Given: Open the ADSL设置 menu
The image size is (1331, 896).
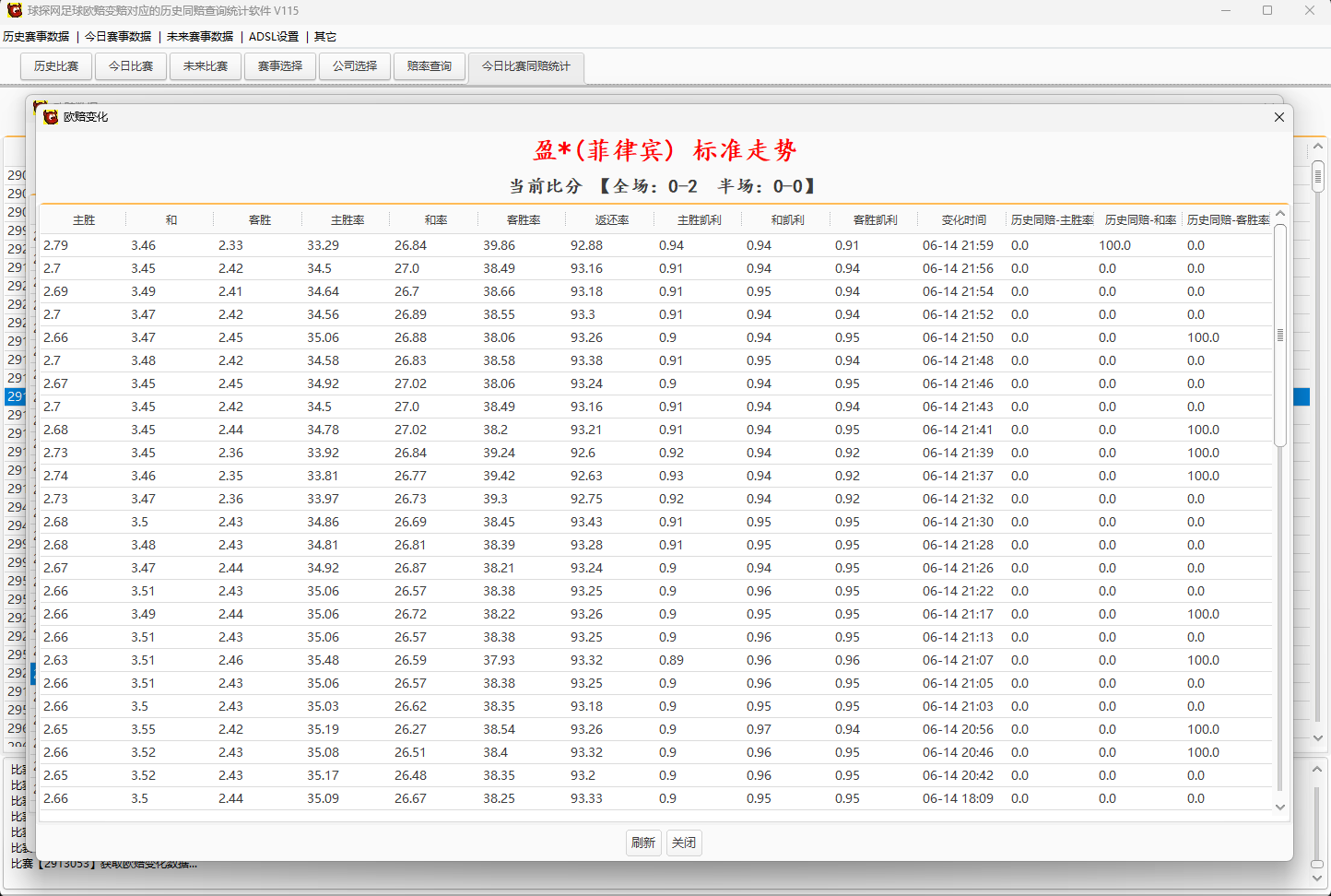Looking at the screenshot, I should (274, 37).
